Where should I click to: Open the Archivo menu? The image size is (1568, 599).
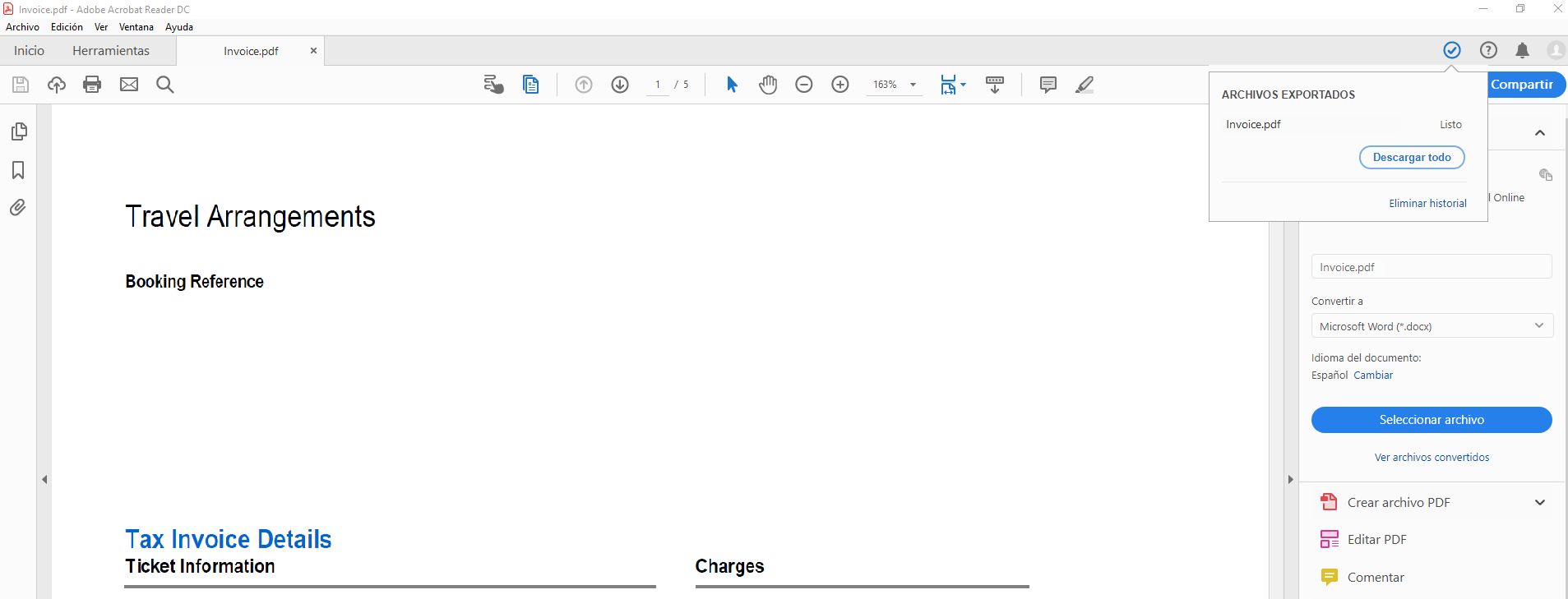pyautogui.click(x=22, y=27)
